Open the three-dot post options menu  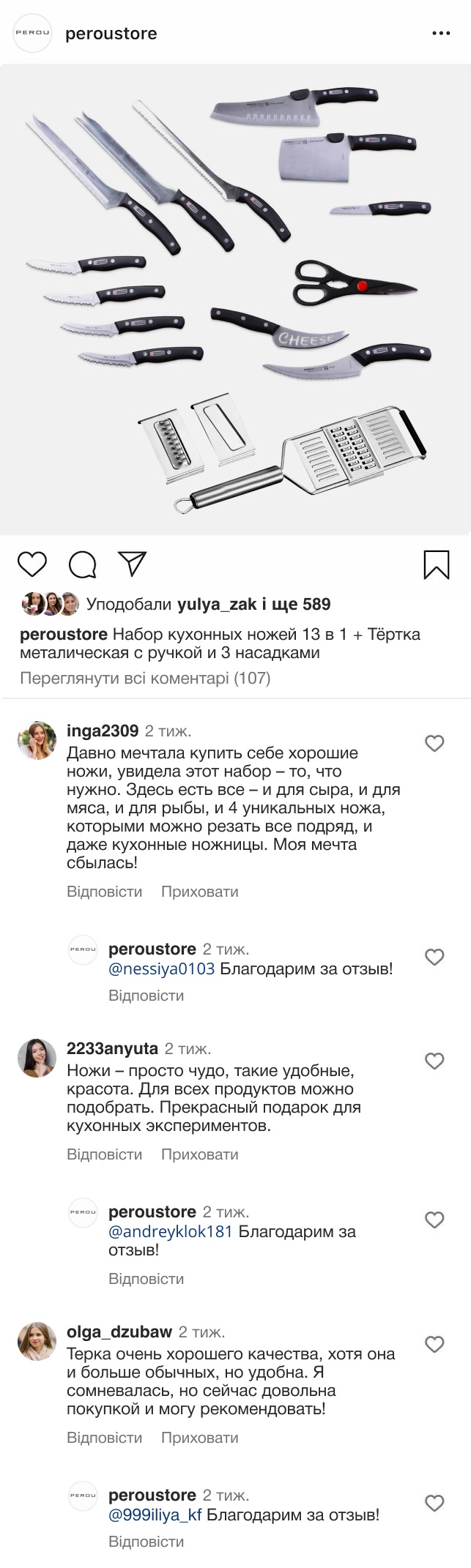441,34
